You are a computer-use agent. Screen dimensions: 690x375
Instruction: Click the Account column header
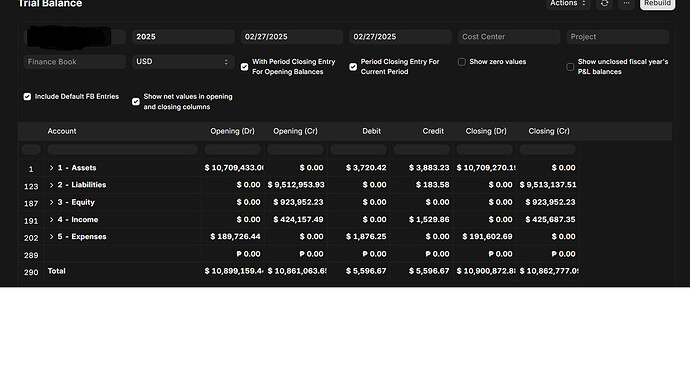(62, 131)
